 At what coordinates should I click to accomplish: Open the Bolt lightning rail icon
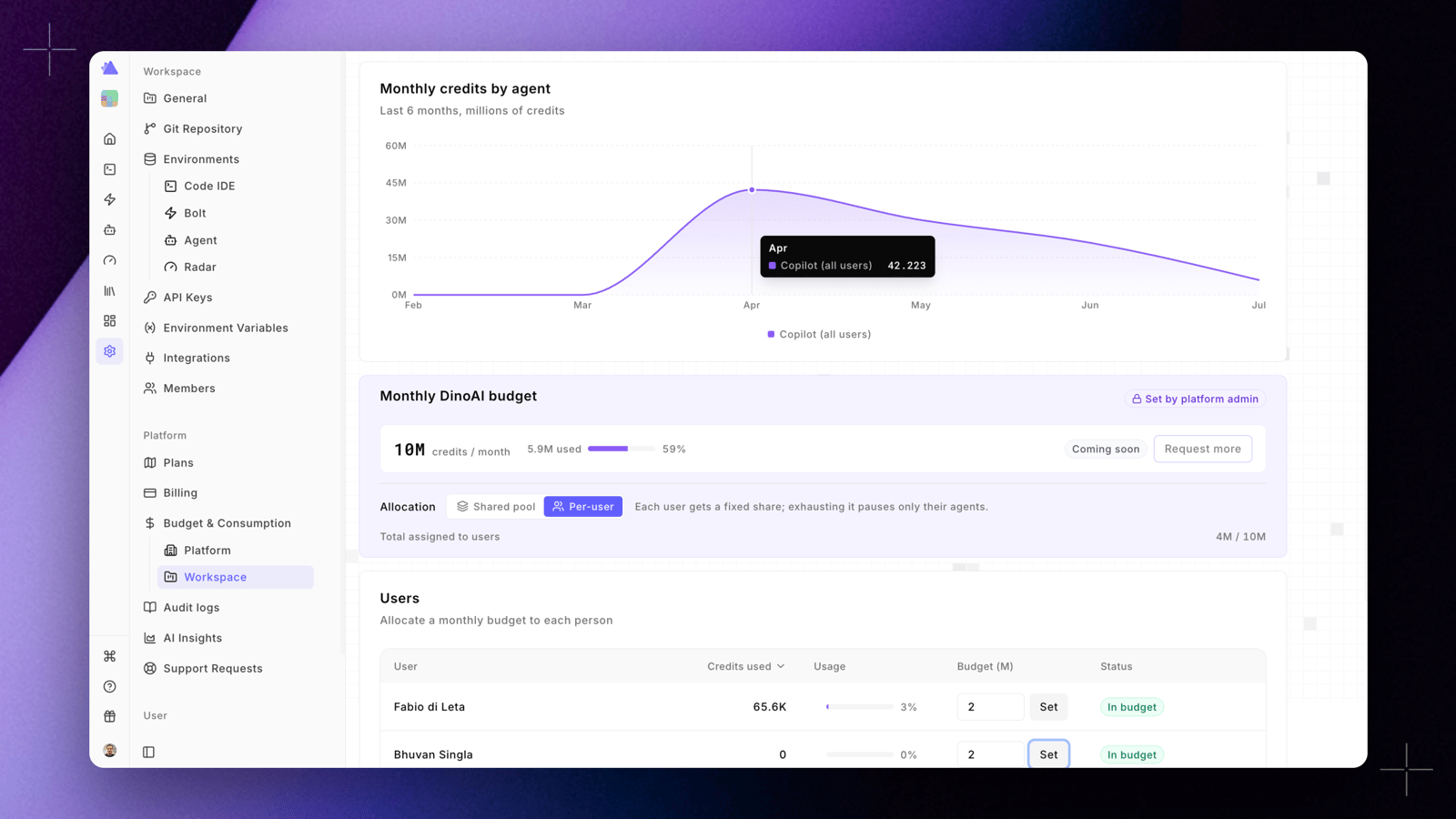coord(110,199)
